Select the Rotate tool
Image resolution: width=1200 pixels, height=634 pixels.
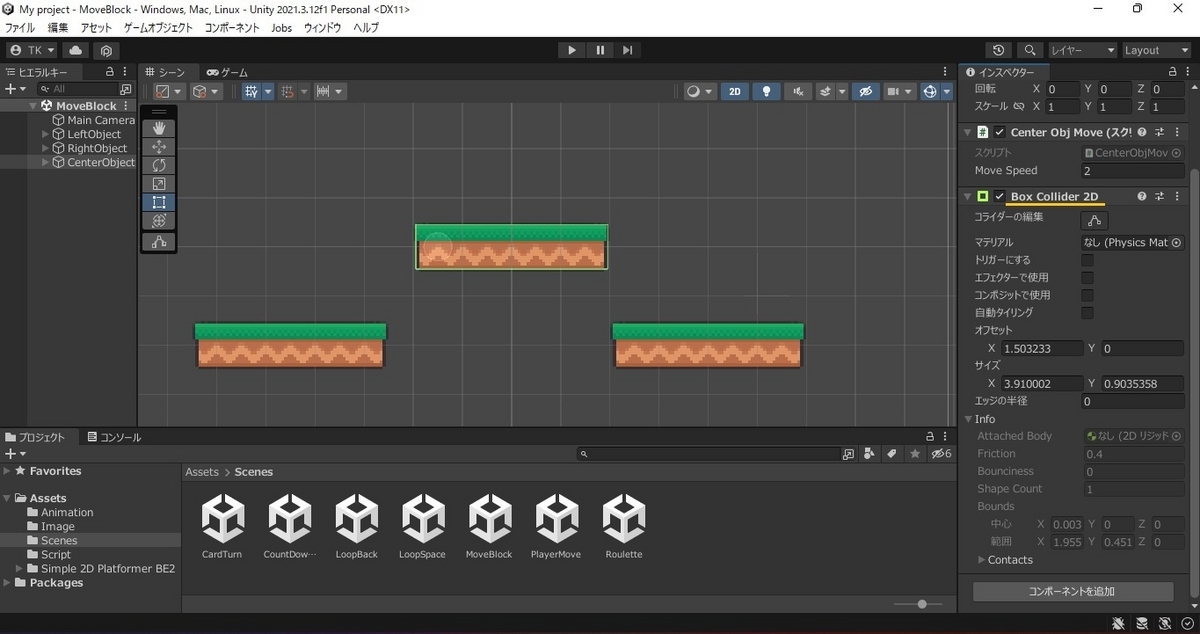(159, 165)
